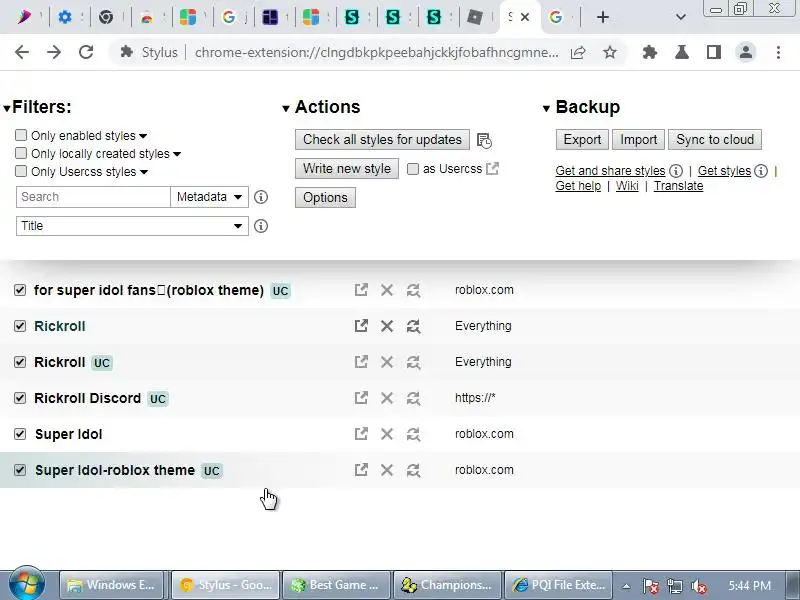Viewport: 800px width, 600px height.
Task: Open Chrome Labs flask icon
Action: point(682,52)
